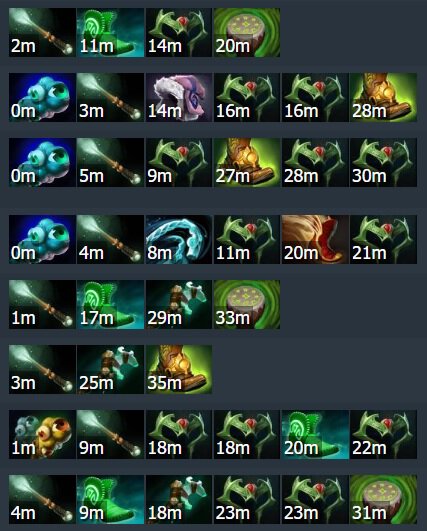Screen dimensions: 427x531
Task: Select the Tranquil Boots icon at 17m
Action: (110, 304)
